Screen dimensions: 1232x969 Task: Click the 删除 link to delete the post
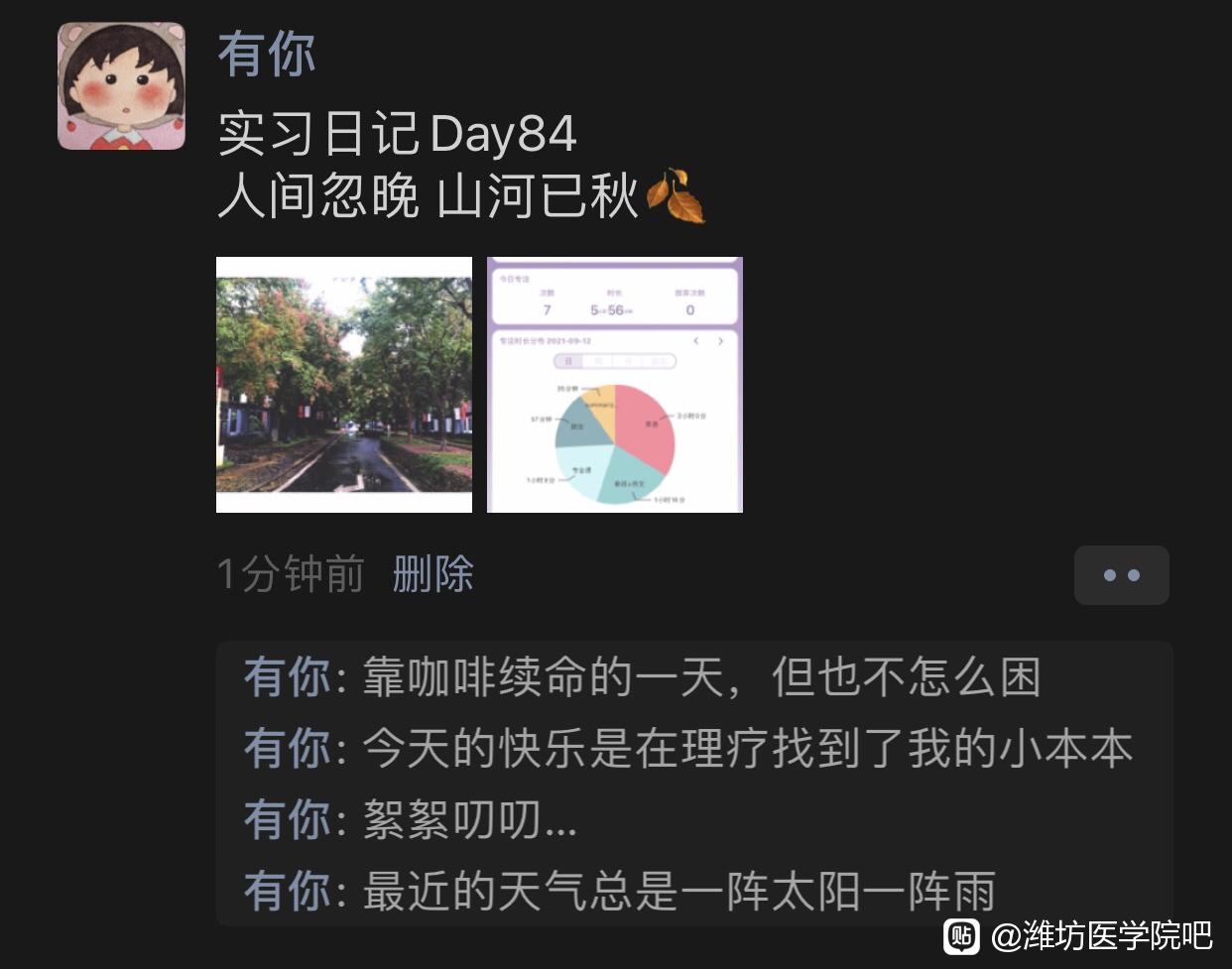point(433,574)
